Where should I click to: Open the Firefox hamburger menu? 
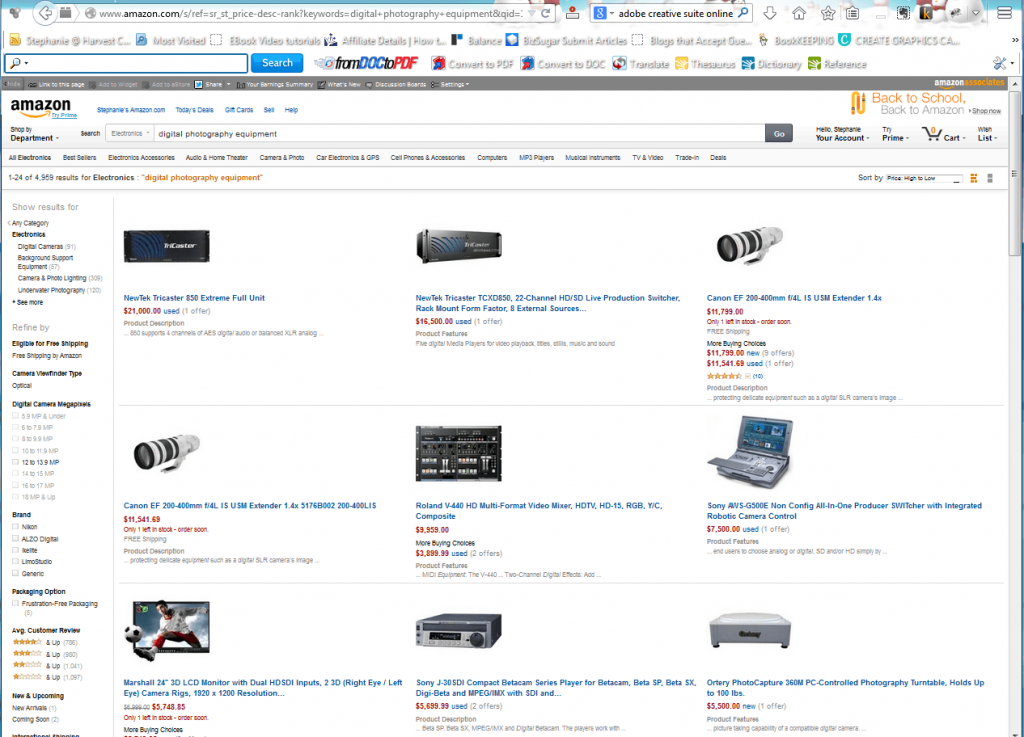point(1004,13)
